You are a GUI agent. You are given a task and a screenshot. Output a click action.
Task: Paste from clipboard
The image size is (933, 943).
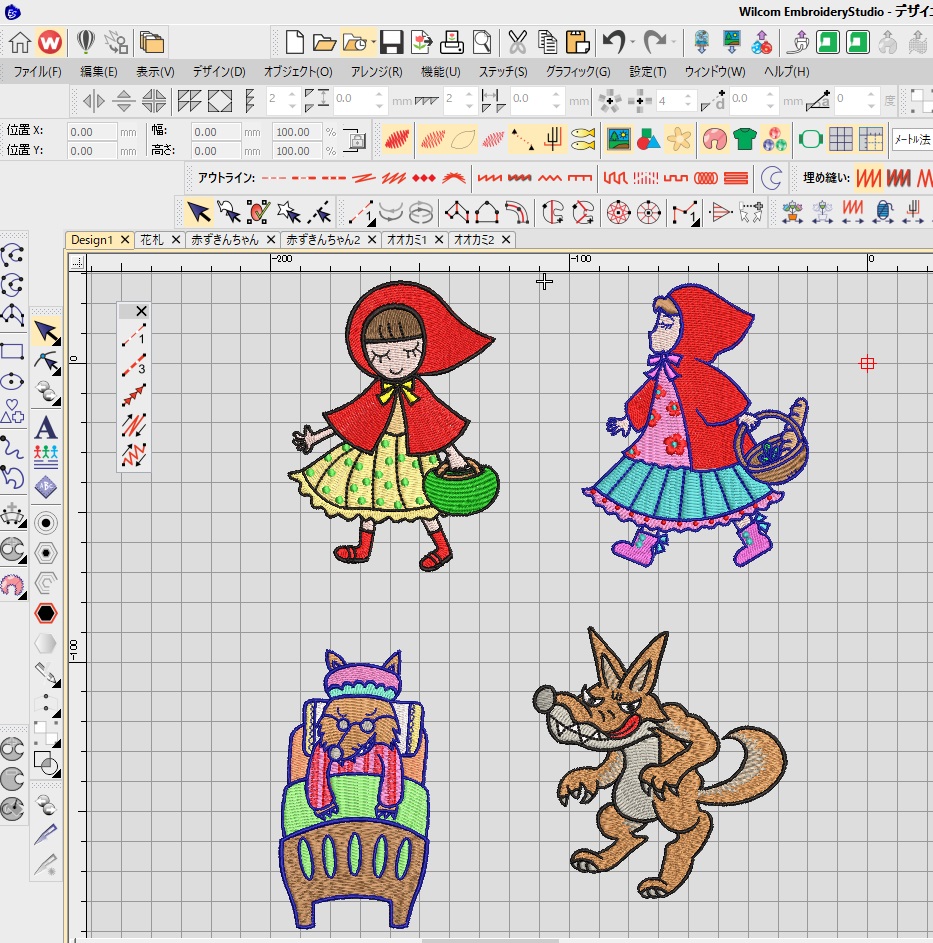coord(577,42)
